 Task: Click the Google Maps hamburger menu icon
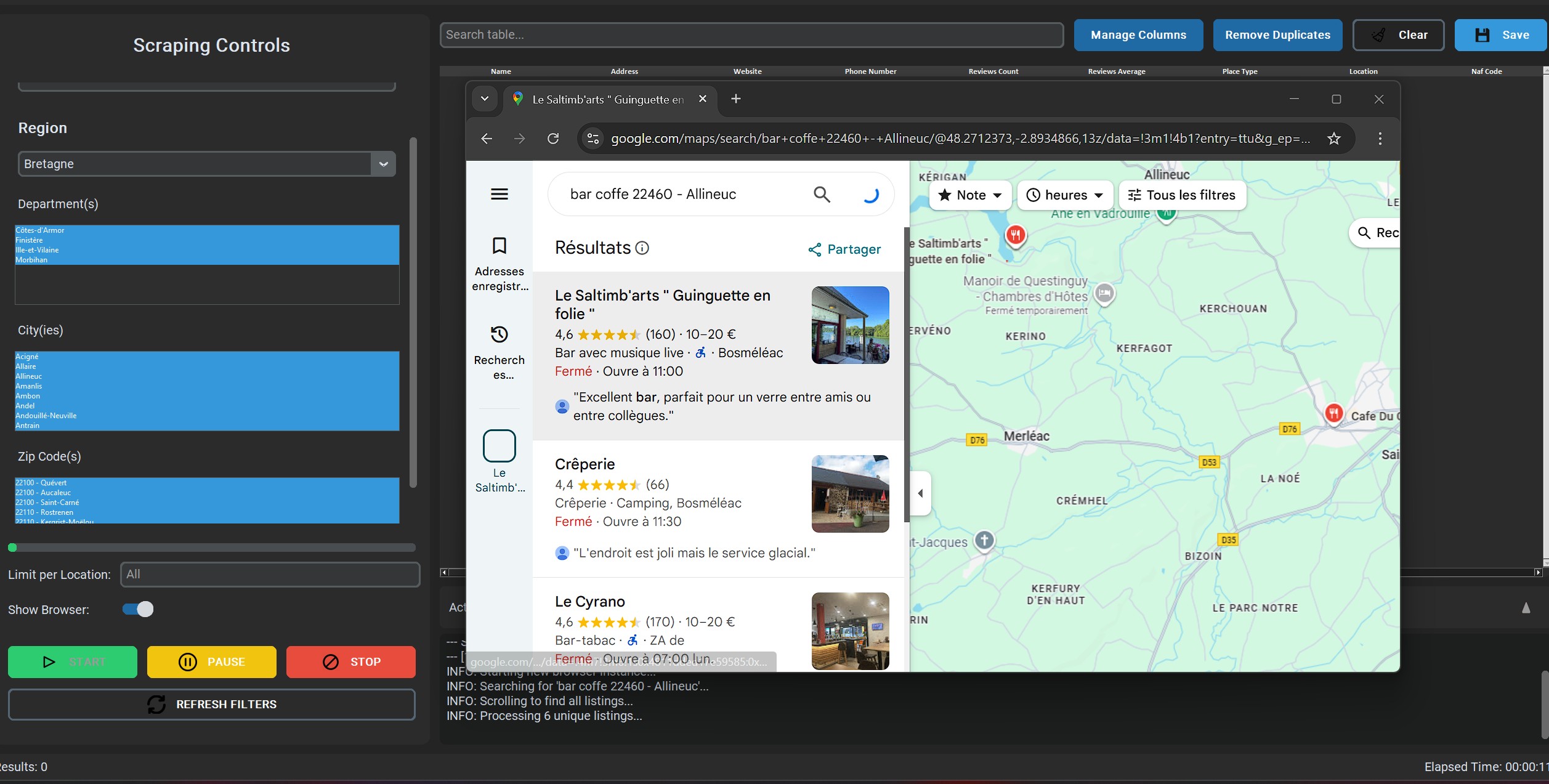[x=499, y=195]
